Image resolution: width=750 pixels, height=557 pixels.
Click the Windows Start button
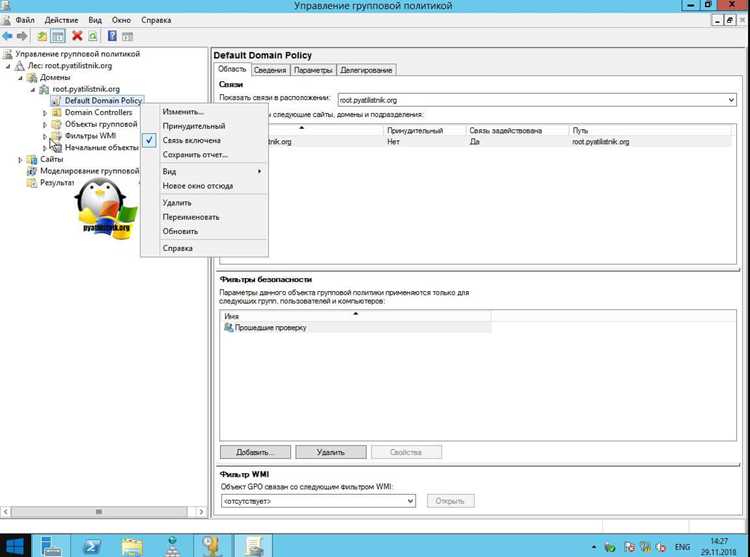point(15,546)
